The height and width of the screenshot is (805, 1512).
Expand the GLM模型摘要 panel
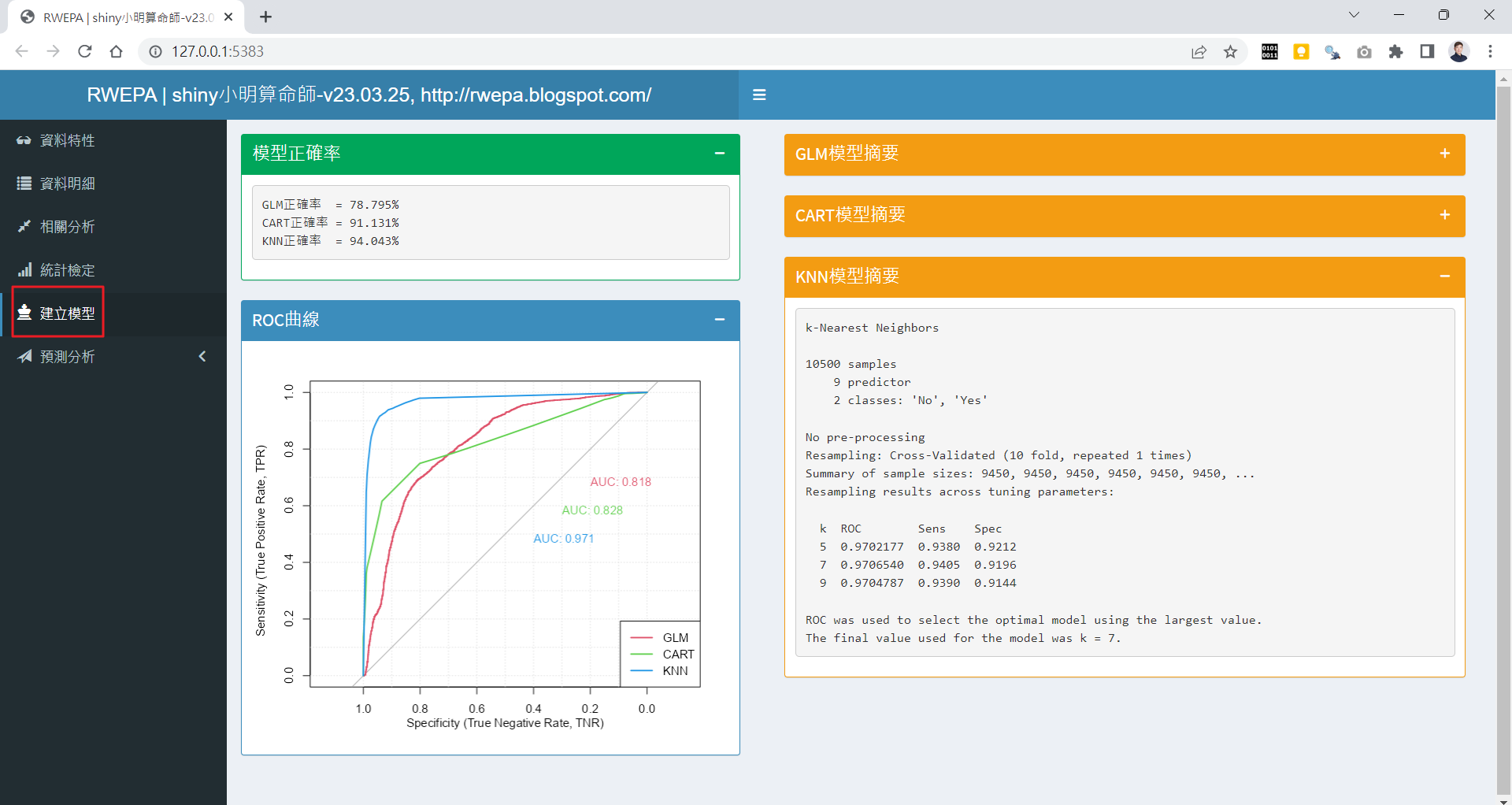(x=1444, y=154)
